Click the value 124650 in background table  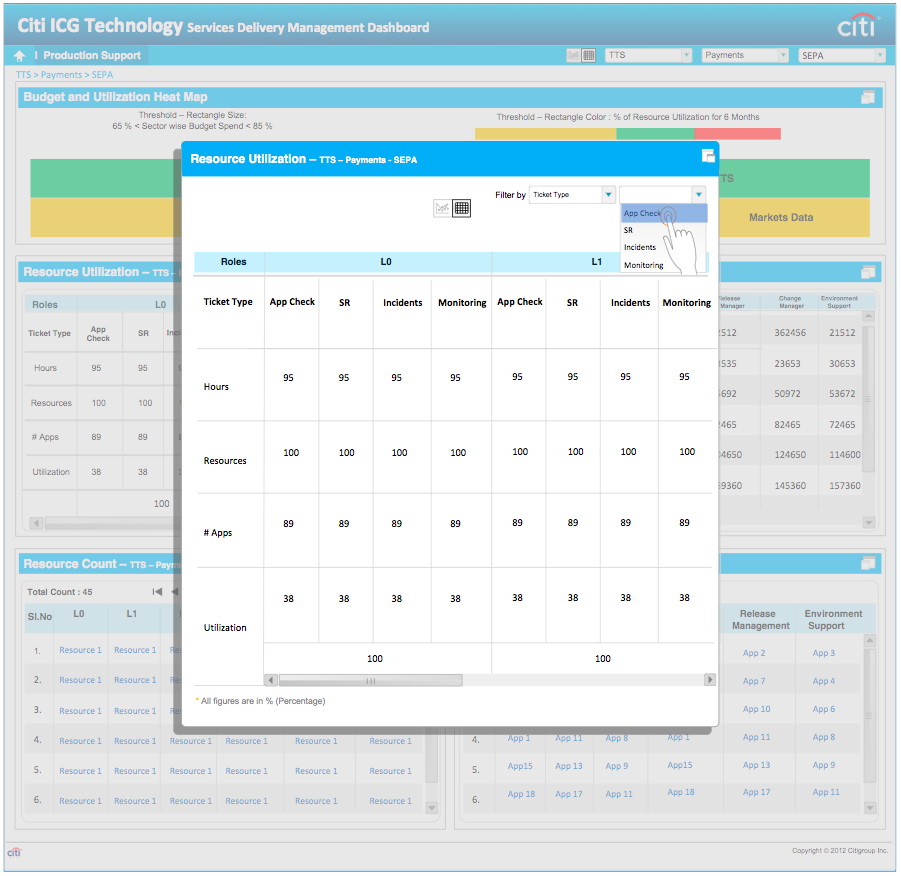[790, 455]
